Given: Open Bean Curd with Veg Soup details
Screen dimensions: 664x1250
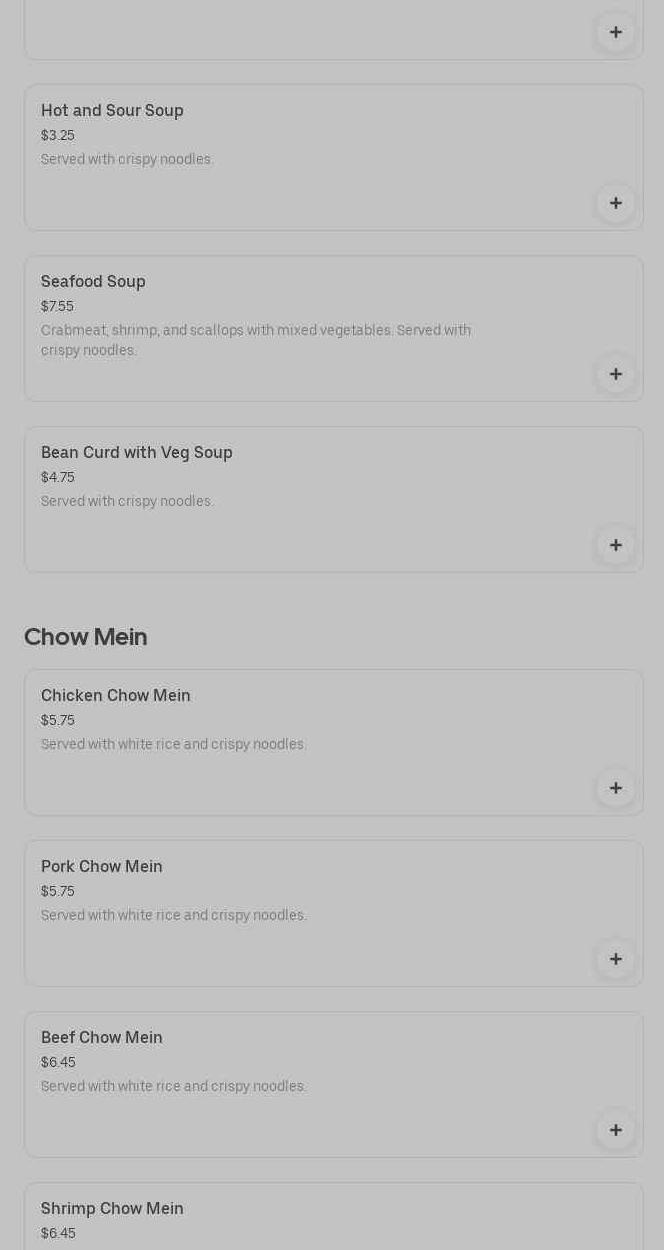Looking at the screenshot, I should point(136,453).
